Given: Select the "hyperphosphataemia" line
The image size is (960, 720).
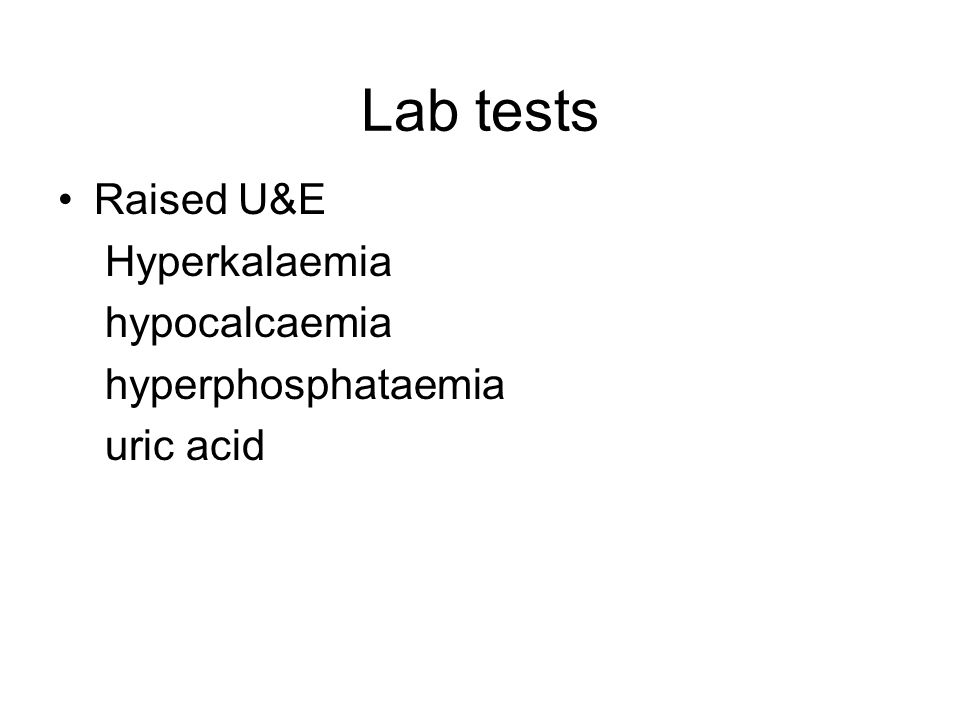Looking at the screenshot, I should [304, 386].
